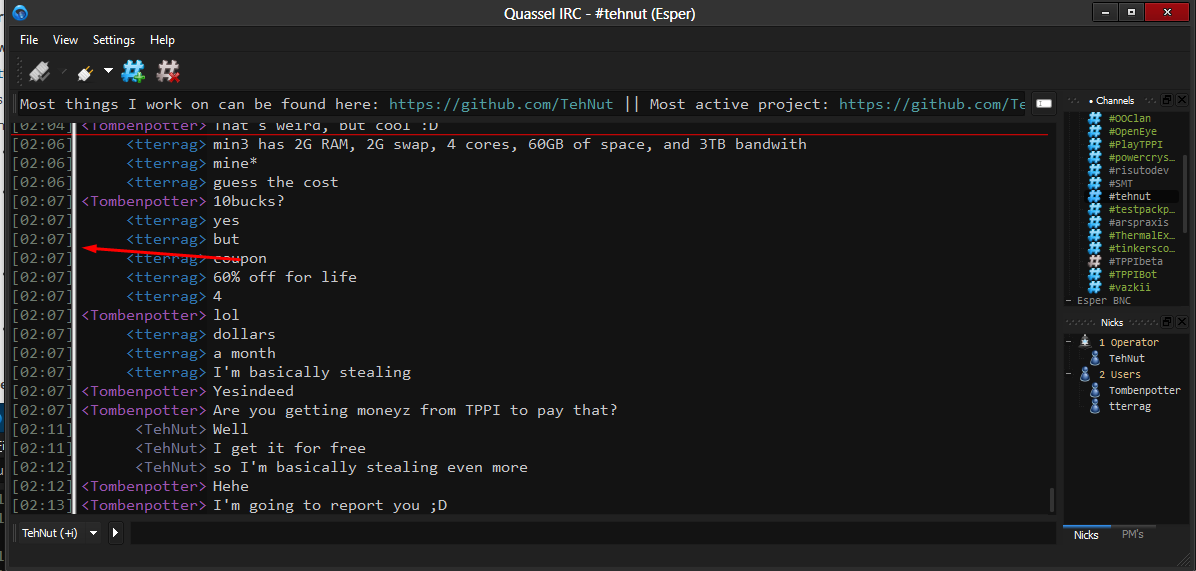Close the Nicks dock panel
The height and width of the screenshot is (571, 1196).
1182,323
